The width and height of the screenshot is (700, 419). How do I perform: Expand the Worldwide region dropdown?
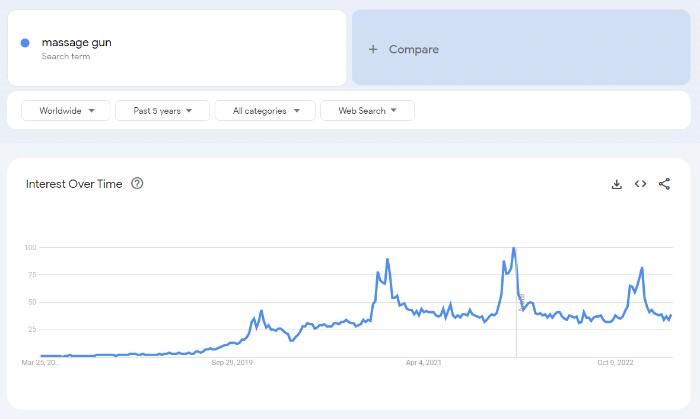pos(65,111)
